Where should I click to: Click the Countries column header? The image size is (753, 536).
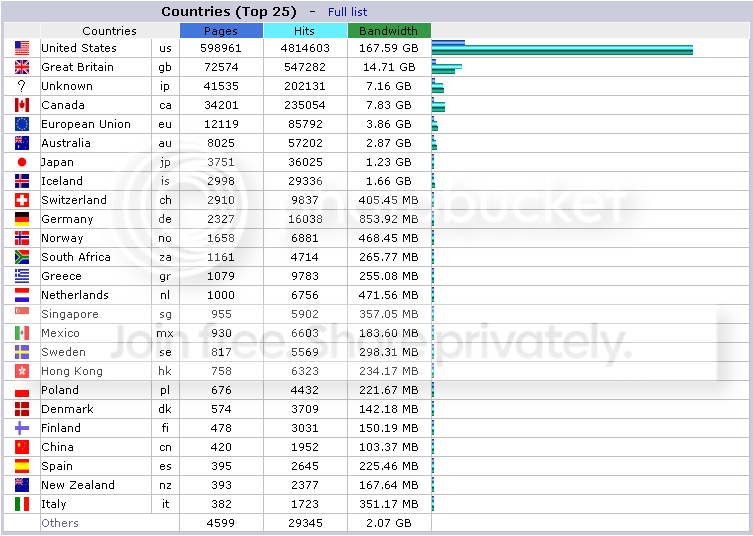tap(109, 31)
